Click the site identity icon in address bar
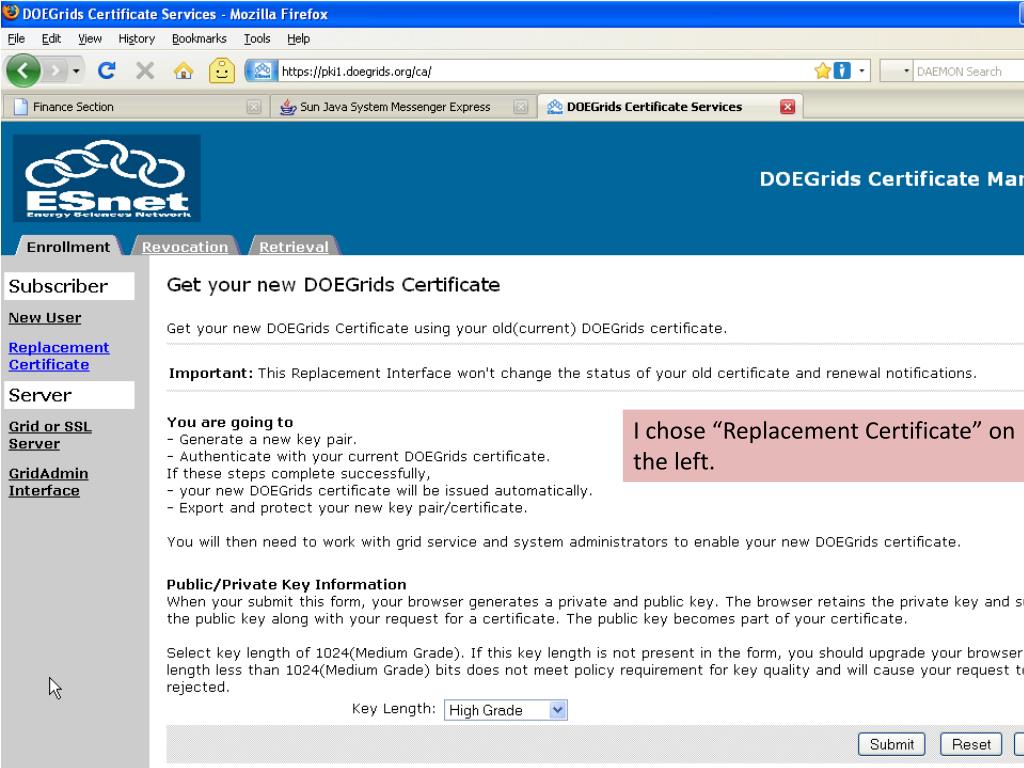Viewport: 1024px width, 768px height. [x=262, y=71]
